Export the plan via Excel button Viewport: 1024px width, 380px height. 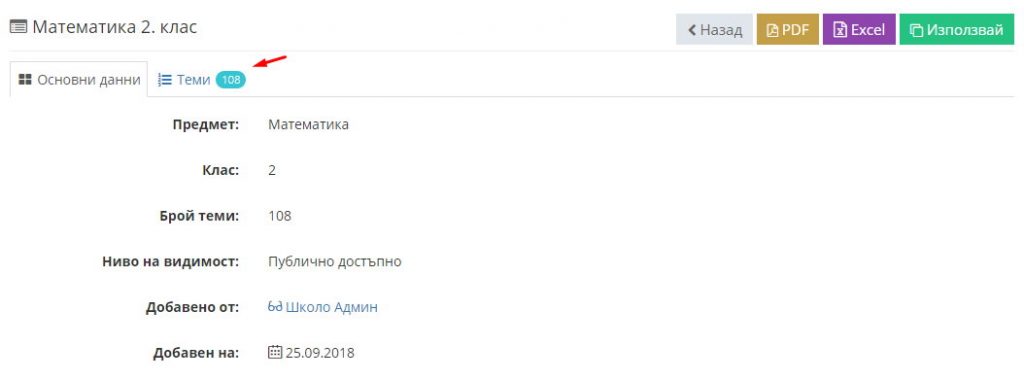(859, 29)
